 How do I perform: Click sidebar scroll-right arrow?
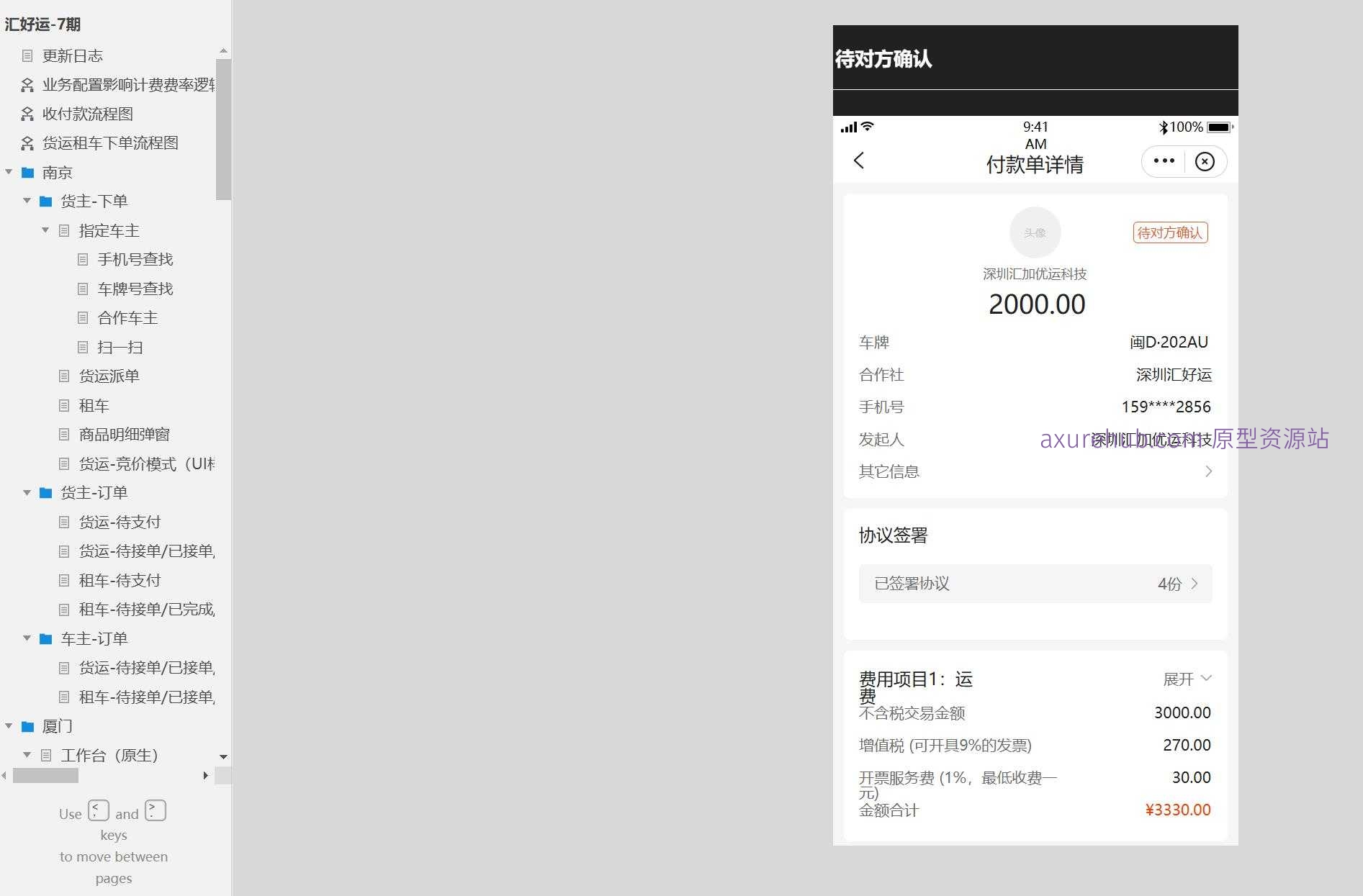(205, 775)
